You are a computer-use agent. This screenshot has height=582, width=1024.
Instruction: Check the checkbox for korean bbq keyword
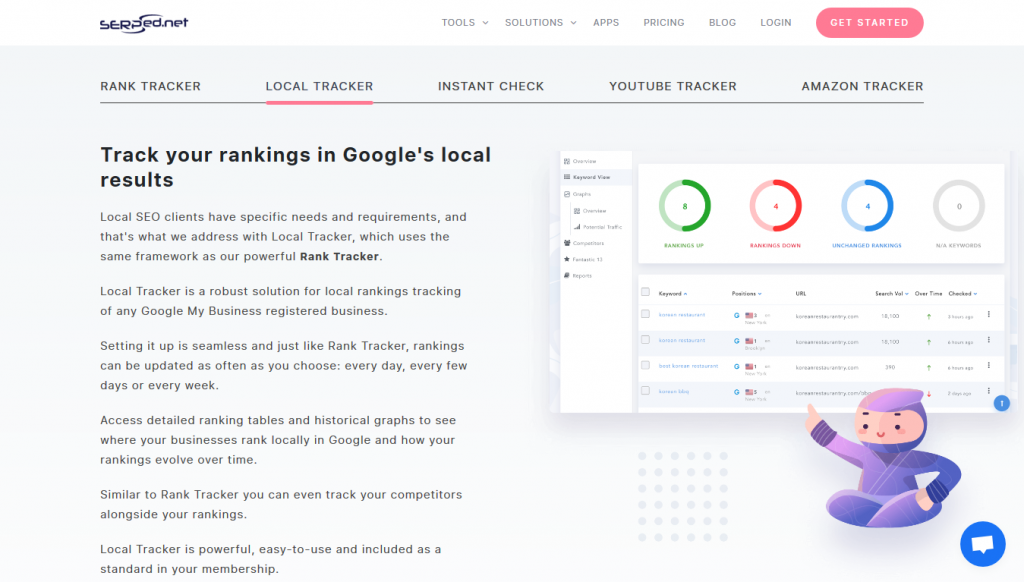click(x=645, y=391)
